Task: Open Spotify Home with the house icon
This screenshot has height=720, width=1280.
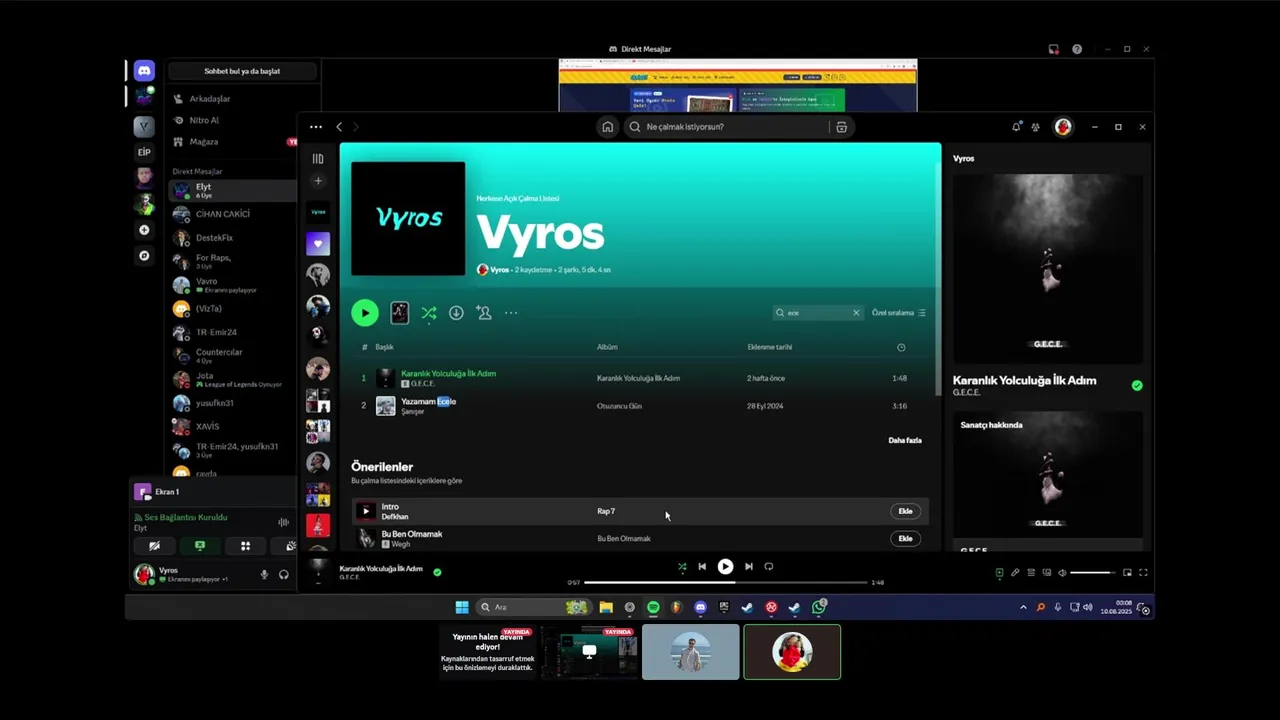Action: click(x=607, y=127)
